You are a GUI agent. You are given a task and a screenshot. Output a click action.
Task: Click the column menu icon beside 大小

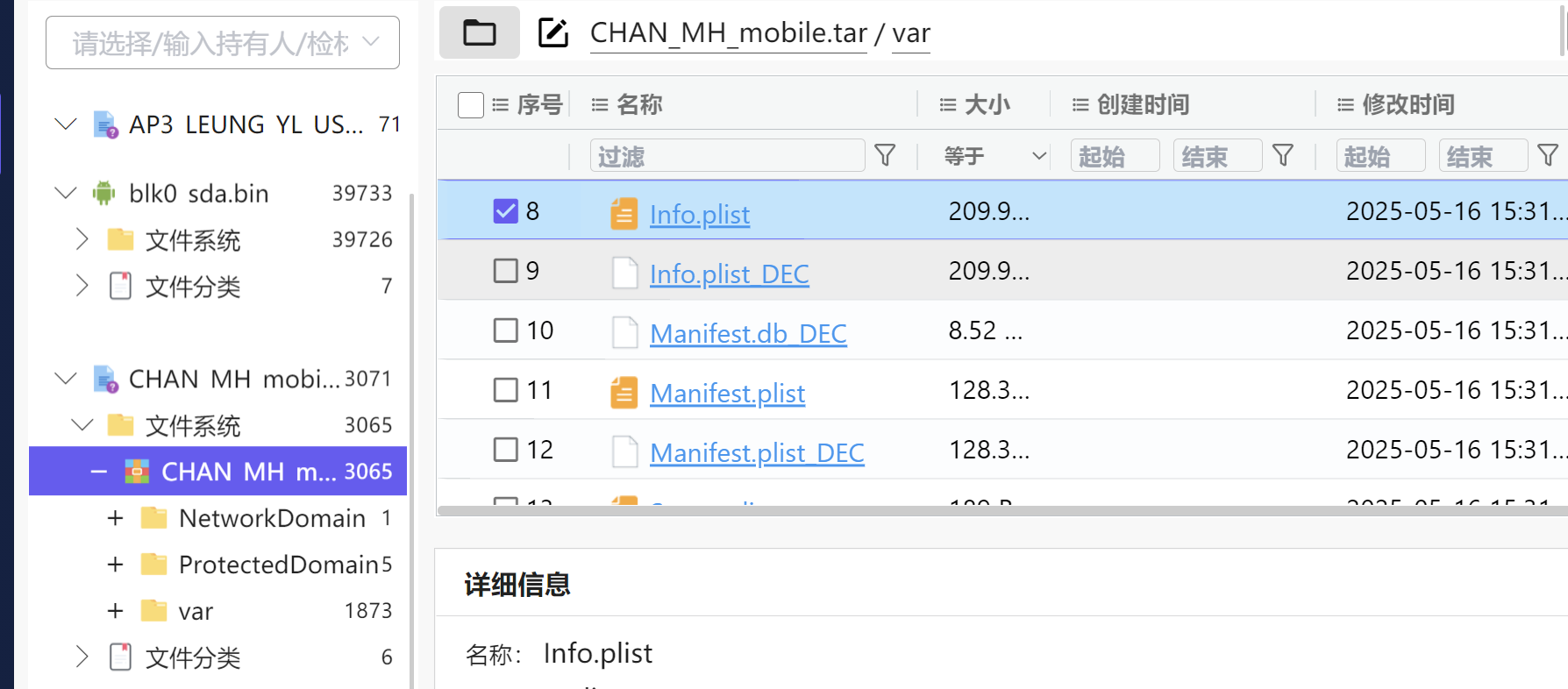point(948,105)
